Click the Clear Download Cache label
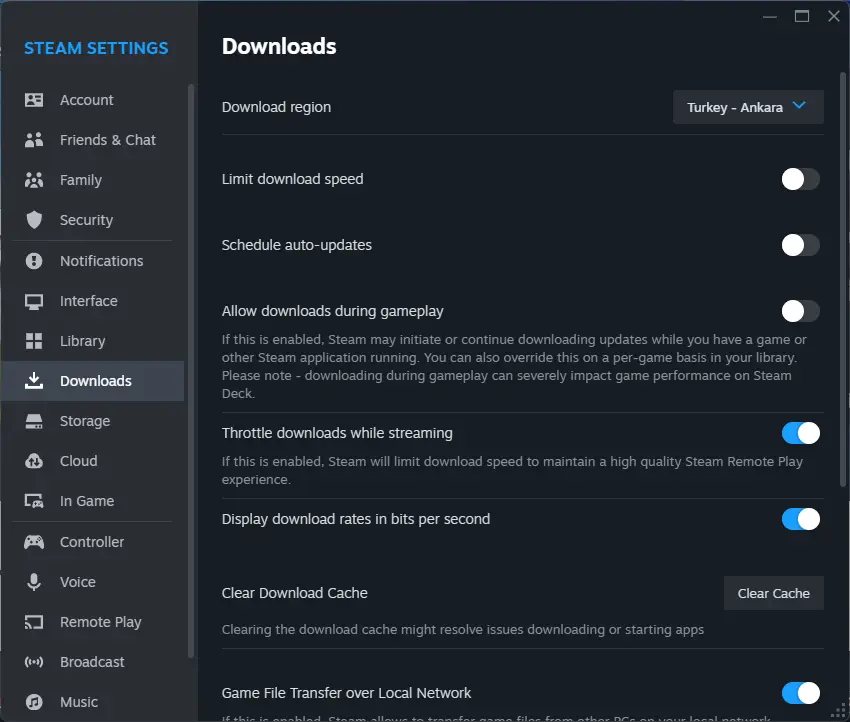This screenshot has width=850, height=722. pos(295,593)
